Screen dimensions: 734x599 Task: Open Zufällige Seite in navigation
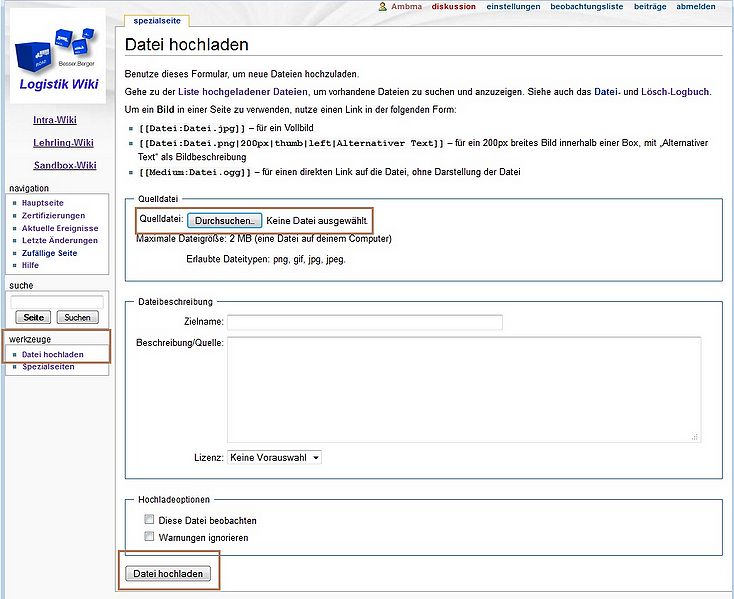coord(49,253)
